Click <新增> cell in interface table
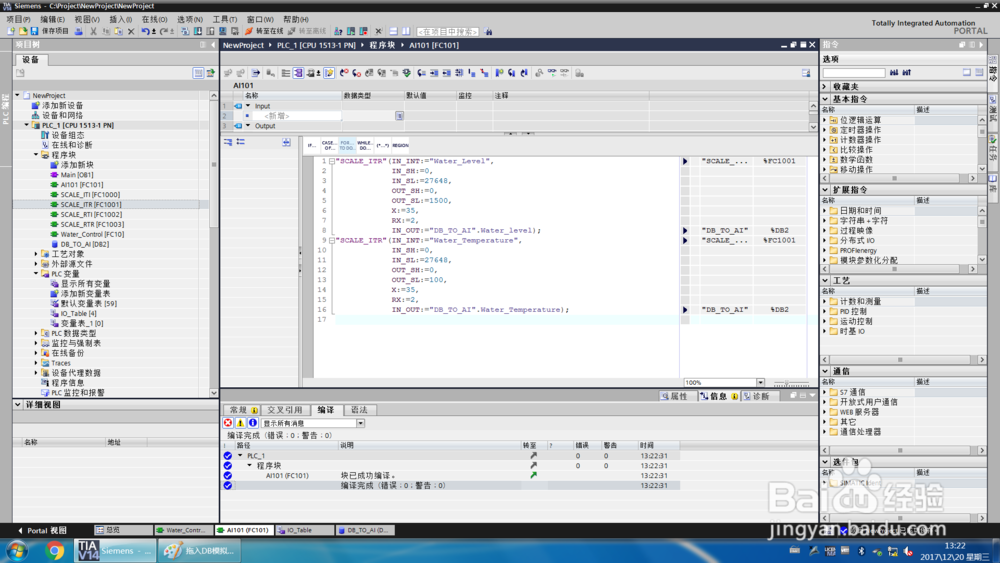The width and height of the screenshot is (1000, 563). (298, 116)
